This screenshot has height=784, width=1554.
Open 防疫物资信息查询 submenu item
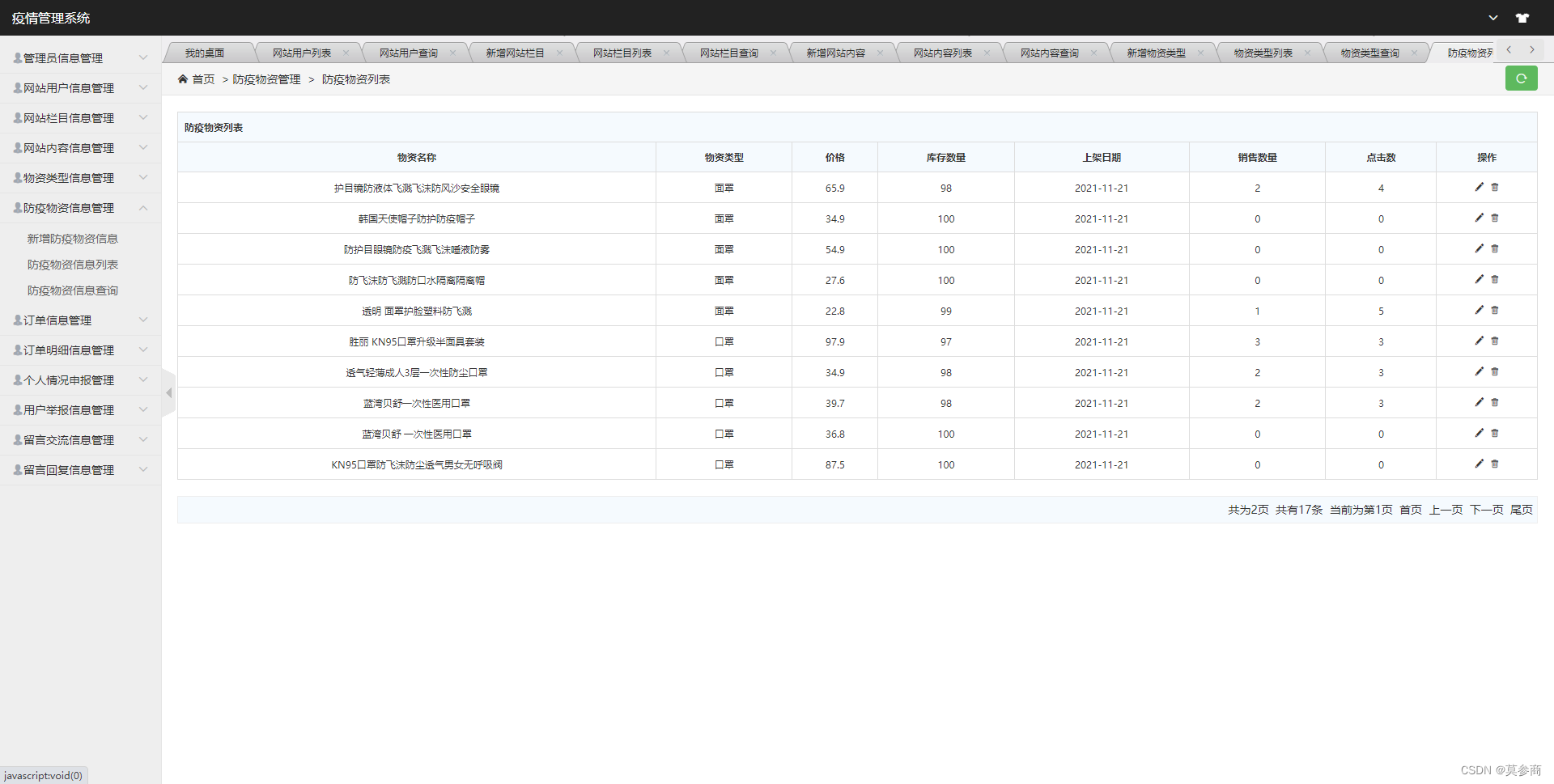tap(73, 290)
